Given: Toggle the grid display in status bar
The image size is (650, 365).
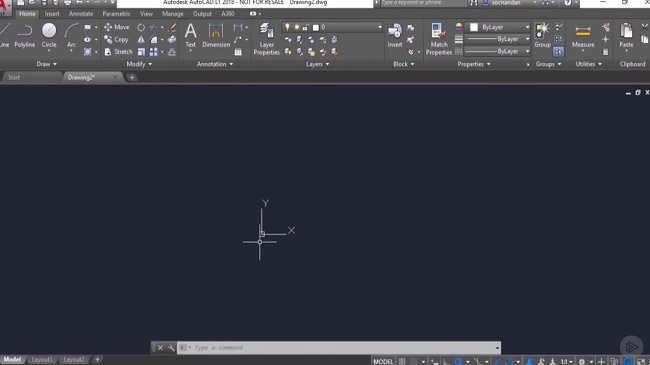Looking at the screenshot, I should 402,361.
